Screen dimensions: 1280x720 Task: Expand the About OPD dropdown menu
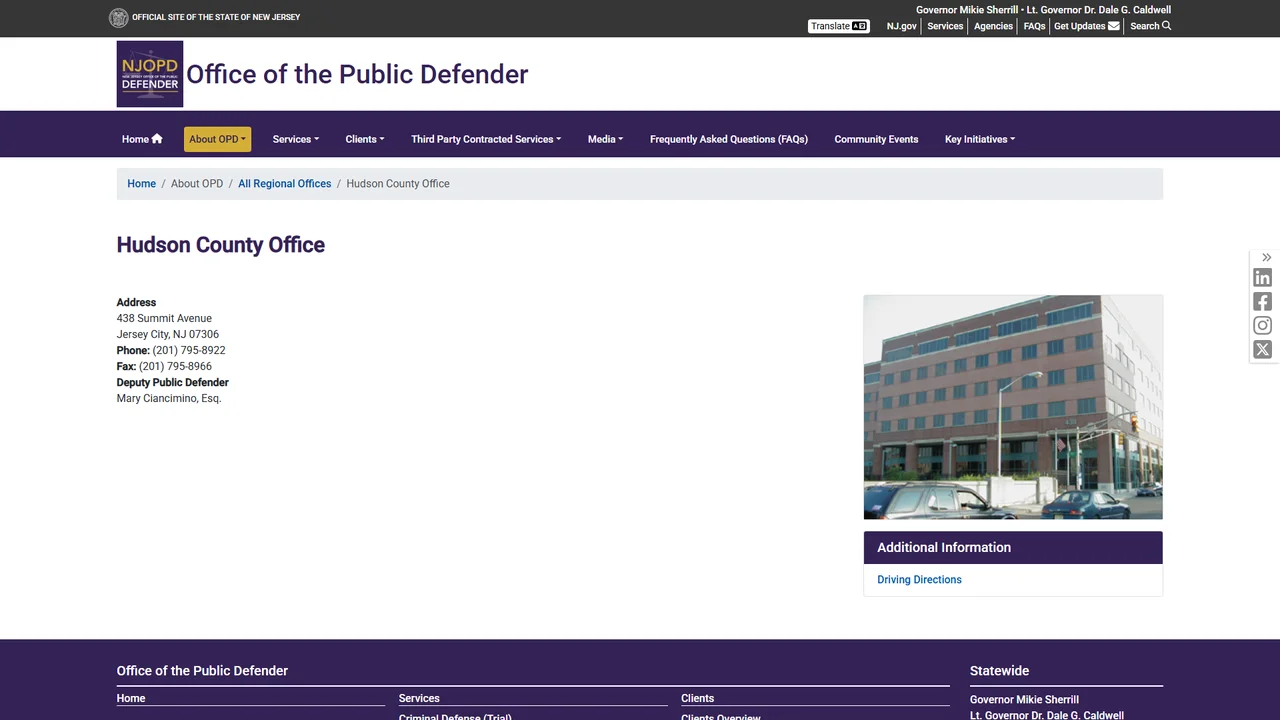217,139
